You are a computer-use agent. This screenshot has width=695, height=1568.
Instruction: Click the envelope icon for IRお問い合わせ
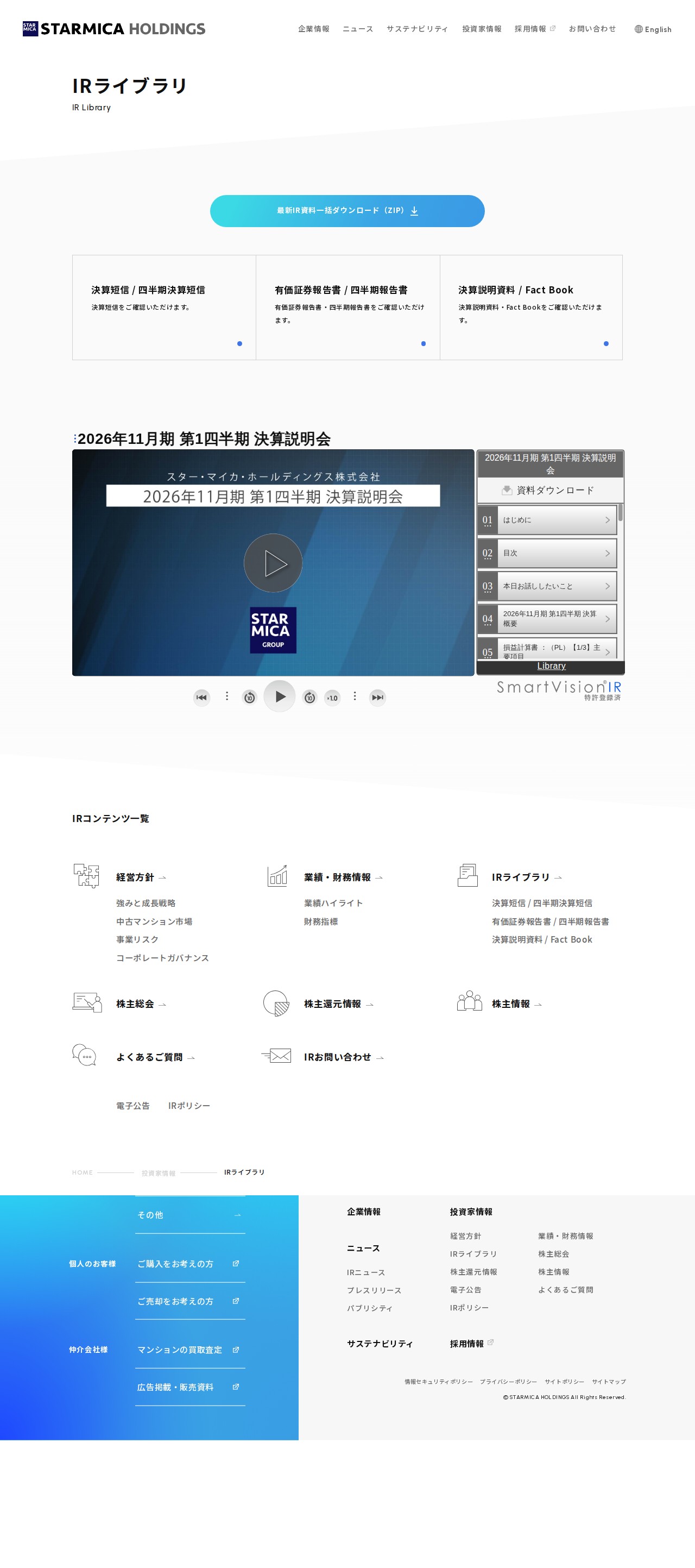pyautogui.click(x=276, y=1056)
